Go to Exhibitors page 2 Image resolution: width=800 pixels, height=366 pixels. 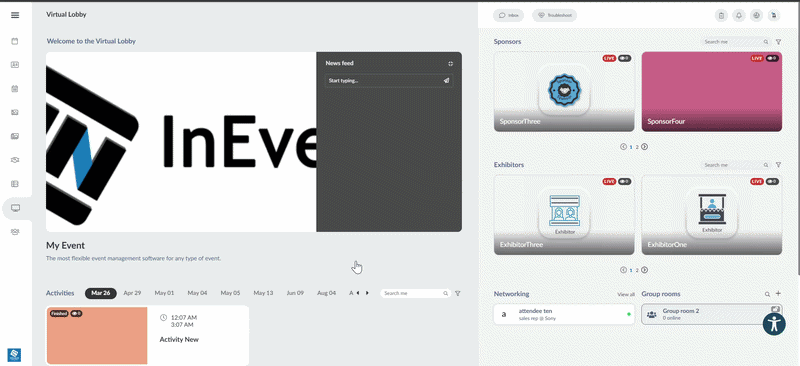click(637, 271)
